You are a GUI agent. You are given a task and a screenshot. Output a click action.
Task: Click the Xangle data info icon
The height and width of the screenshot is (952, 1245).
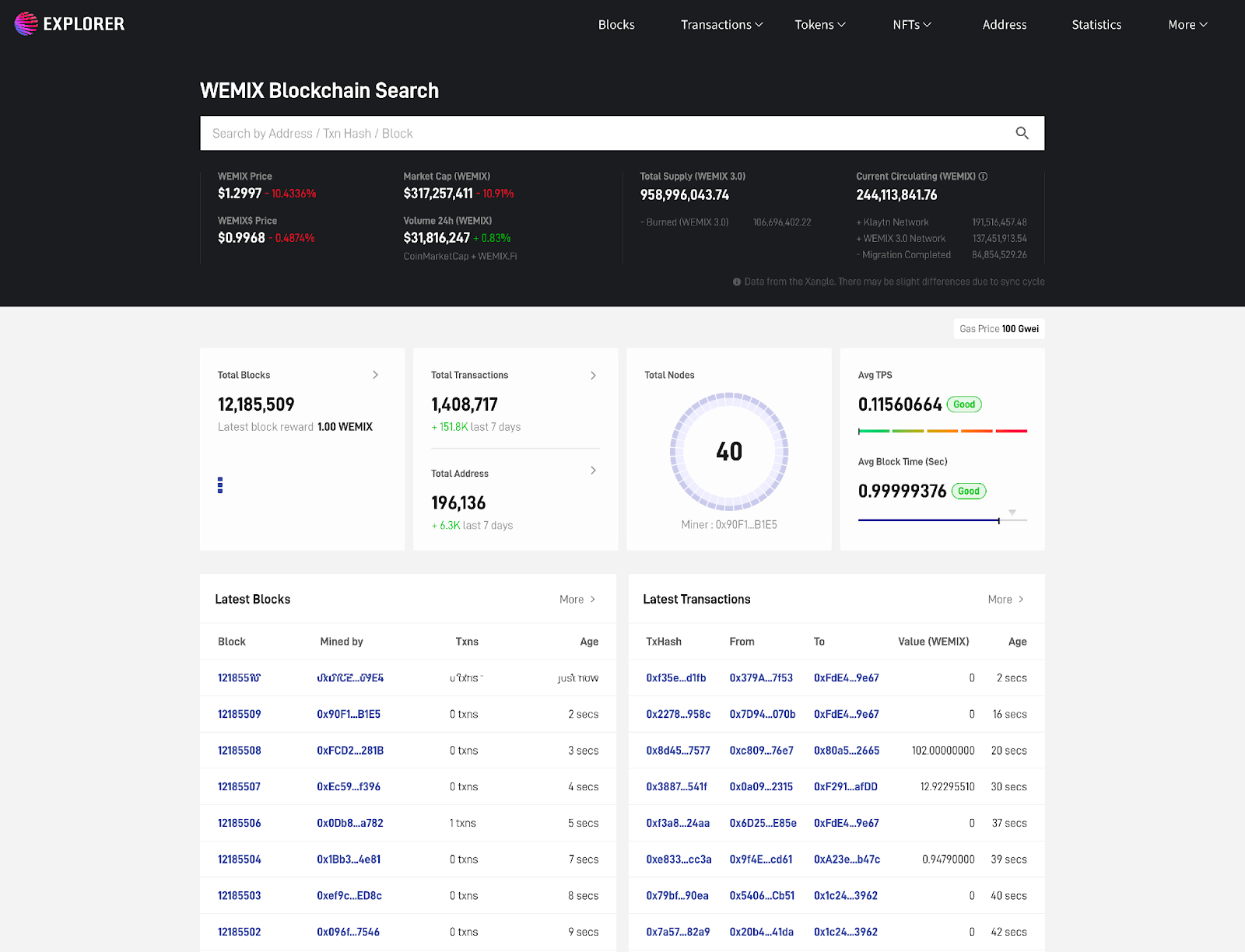[737, 282]
